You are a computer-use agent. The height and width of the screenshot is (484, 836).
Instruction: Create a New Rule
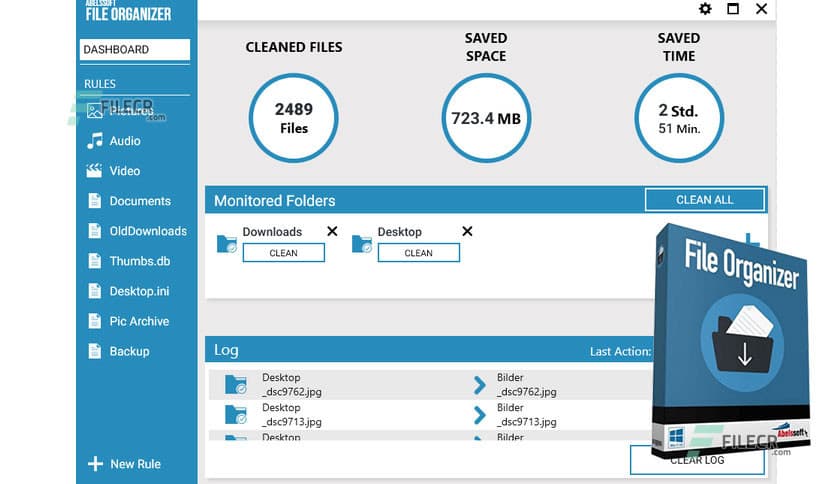tap(125, 464)
